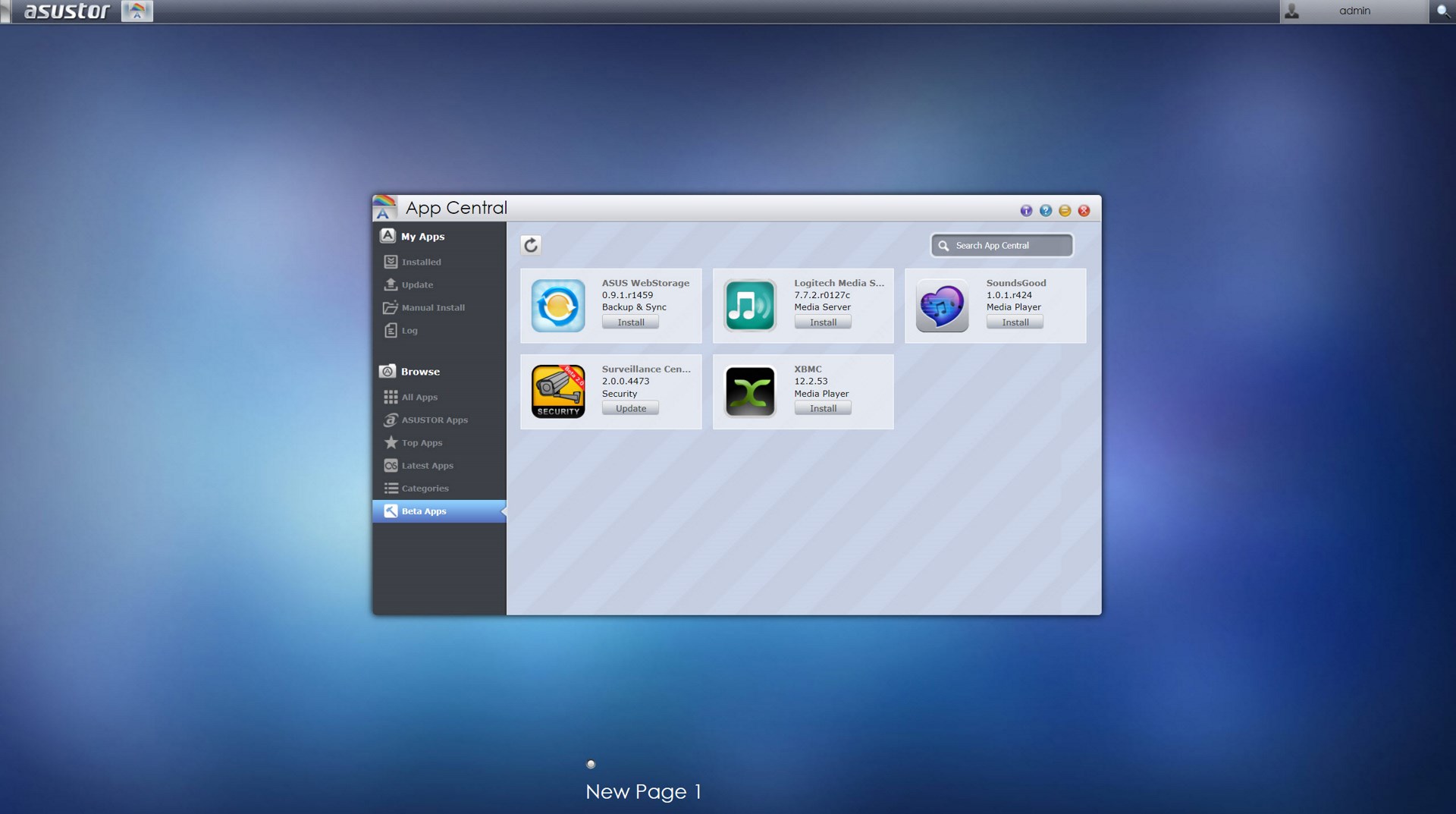
Task: Click the asustor logo in top bar
Action: click(x=67, y=11)
